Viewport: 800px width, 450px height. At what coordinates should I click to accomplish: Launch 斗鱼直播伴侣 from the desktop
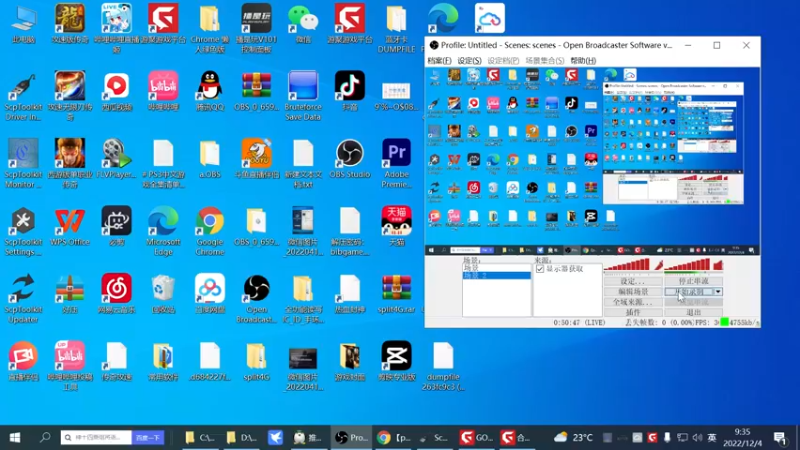256,159
